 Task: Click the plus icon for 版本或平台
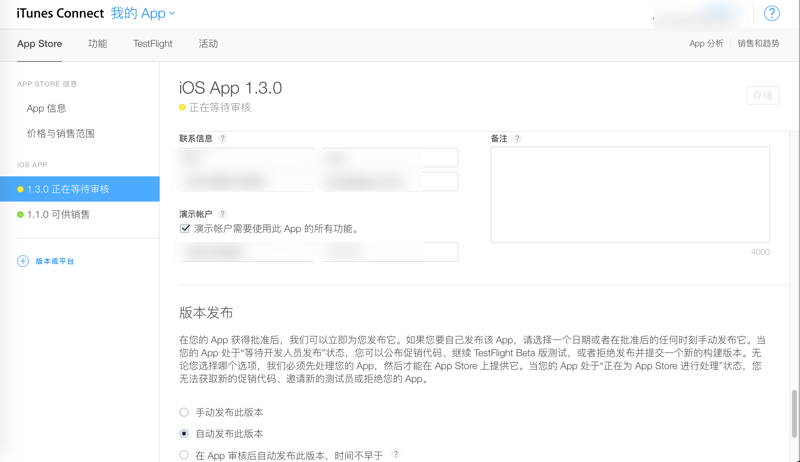tap(23, 261)
